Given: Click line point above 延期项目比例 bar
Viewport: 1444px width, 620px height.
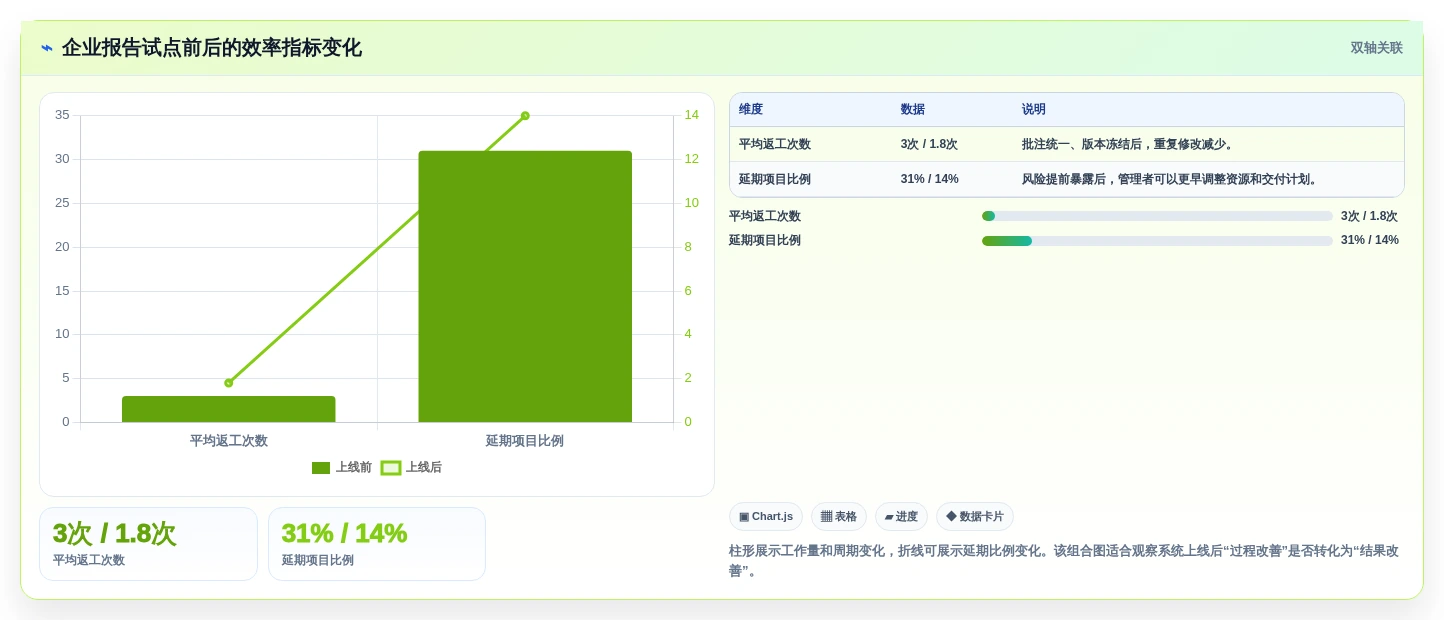Looking at the screenshot, I should 525,116.
